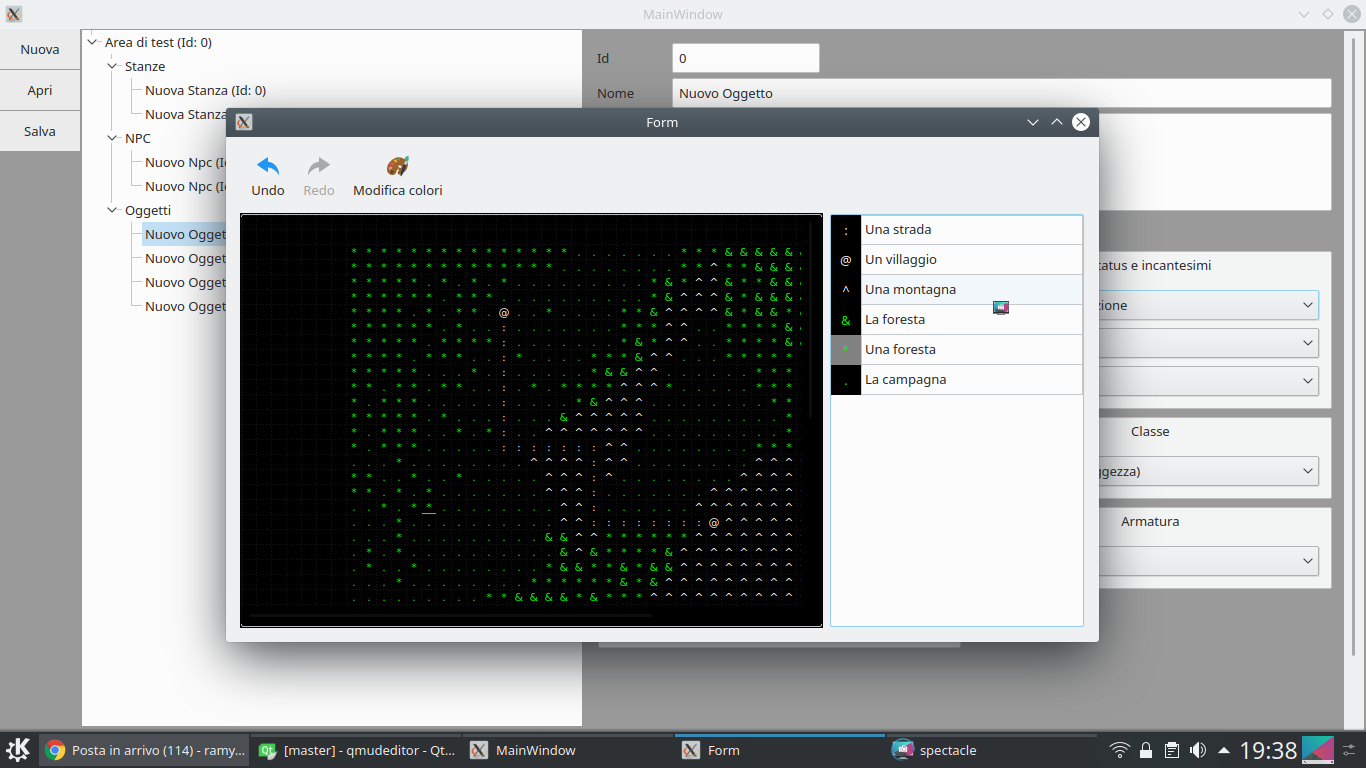1366x768 pixels.
Task: Open the first status dropdown ending in 'ione'
Action: pos(1208,305)
